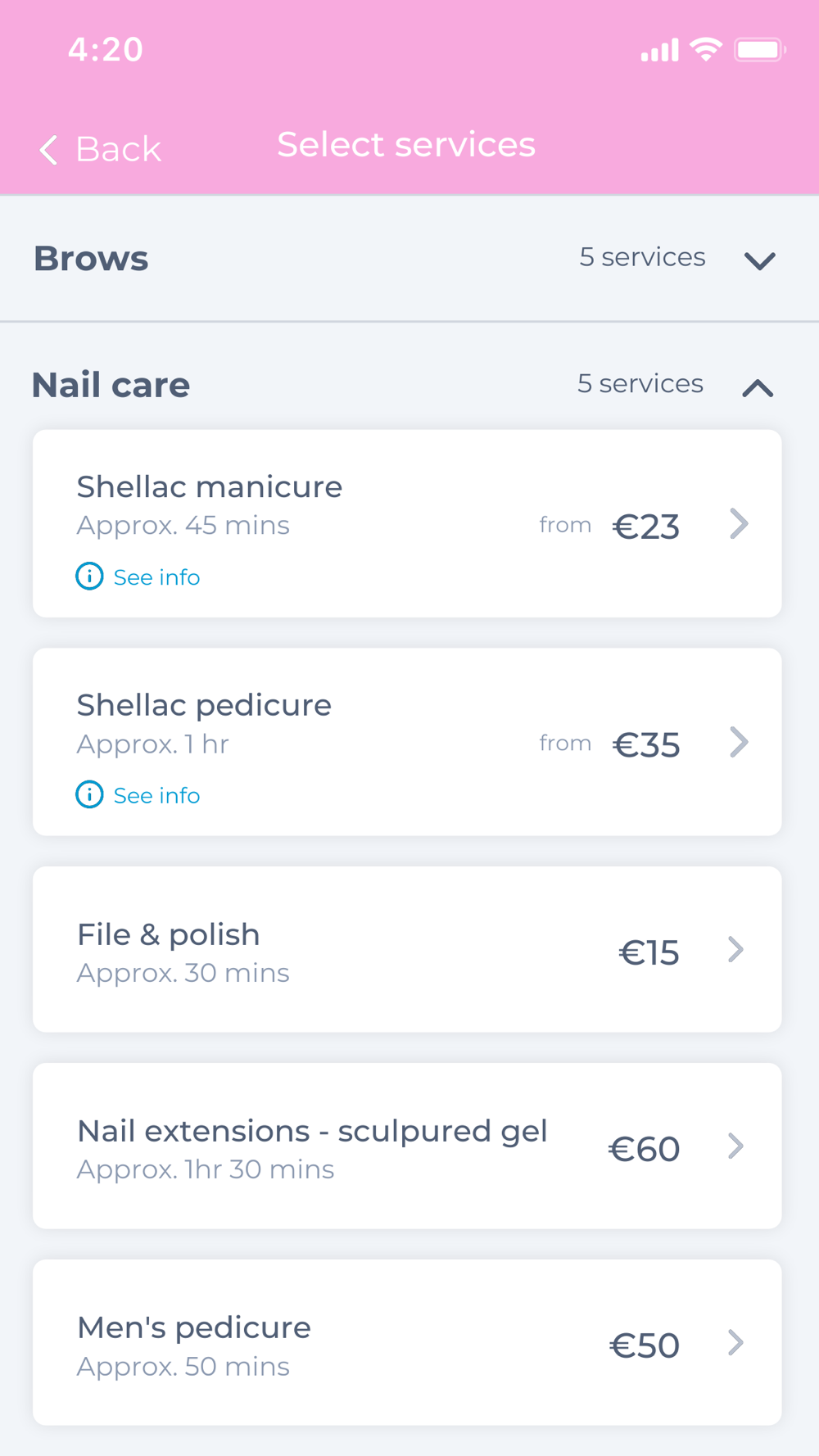
Task: Choose the Men's pedicure service
Action: coord(194,1328)
